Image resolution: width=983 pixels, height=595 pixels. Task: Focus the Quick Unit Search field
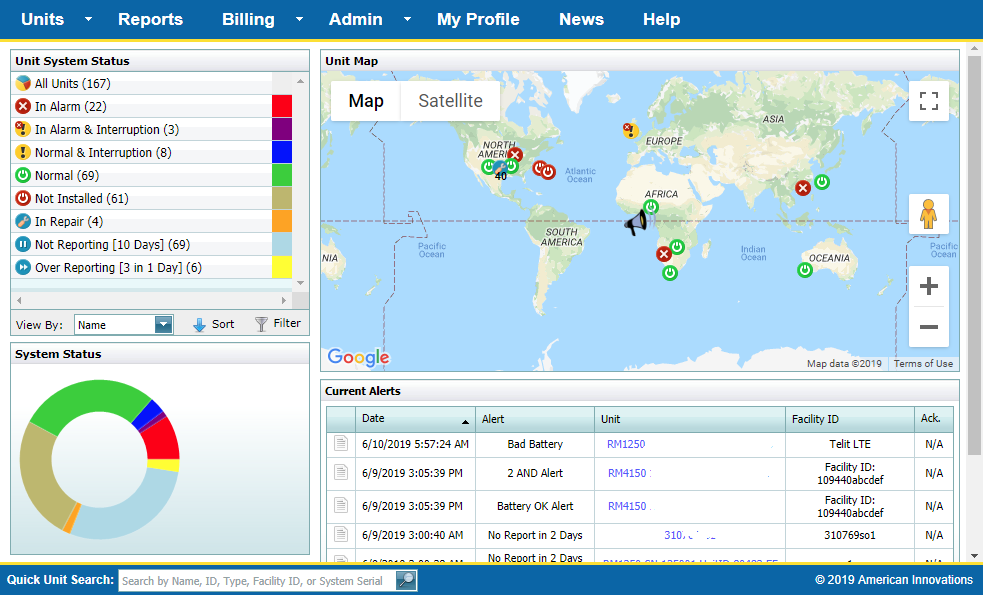pyautogui.click(x=257, y=581)
